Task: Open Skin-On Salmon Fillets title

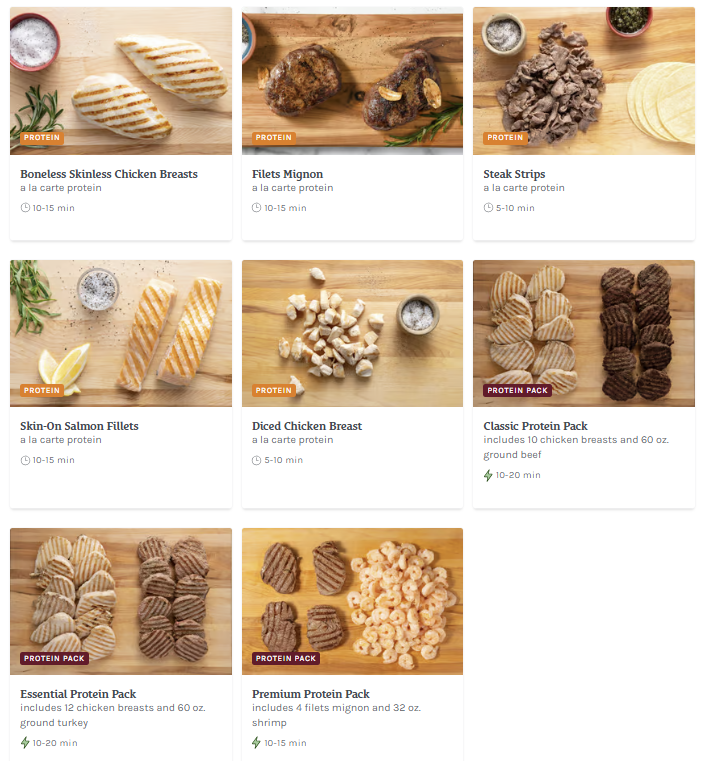Action: (x=79, y=426)
